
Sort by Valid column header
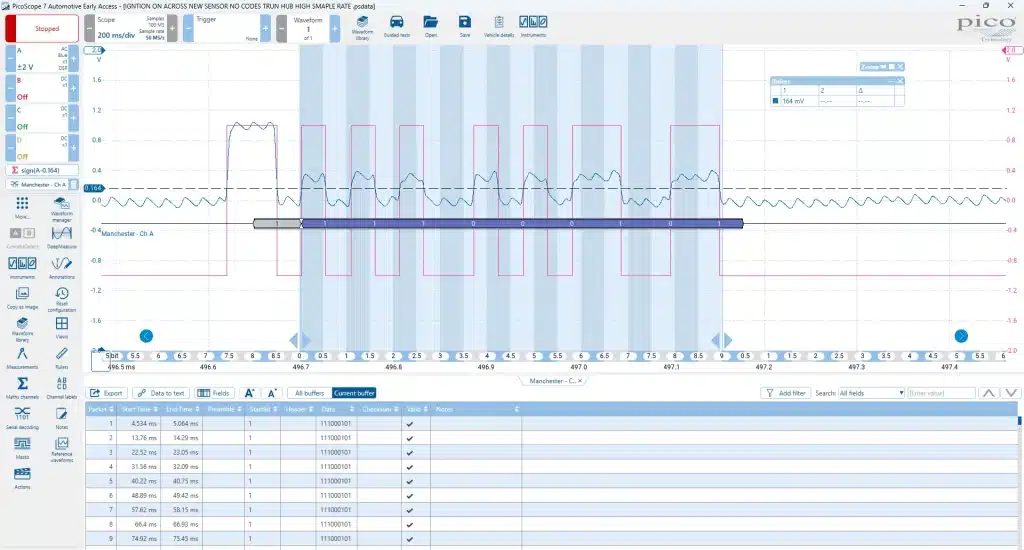click(x=416, y=410)
